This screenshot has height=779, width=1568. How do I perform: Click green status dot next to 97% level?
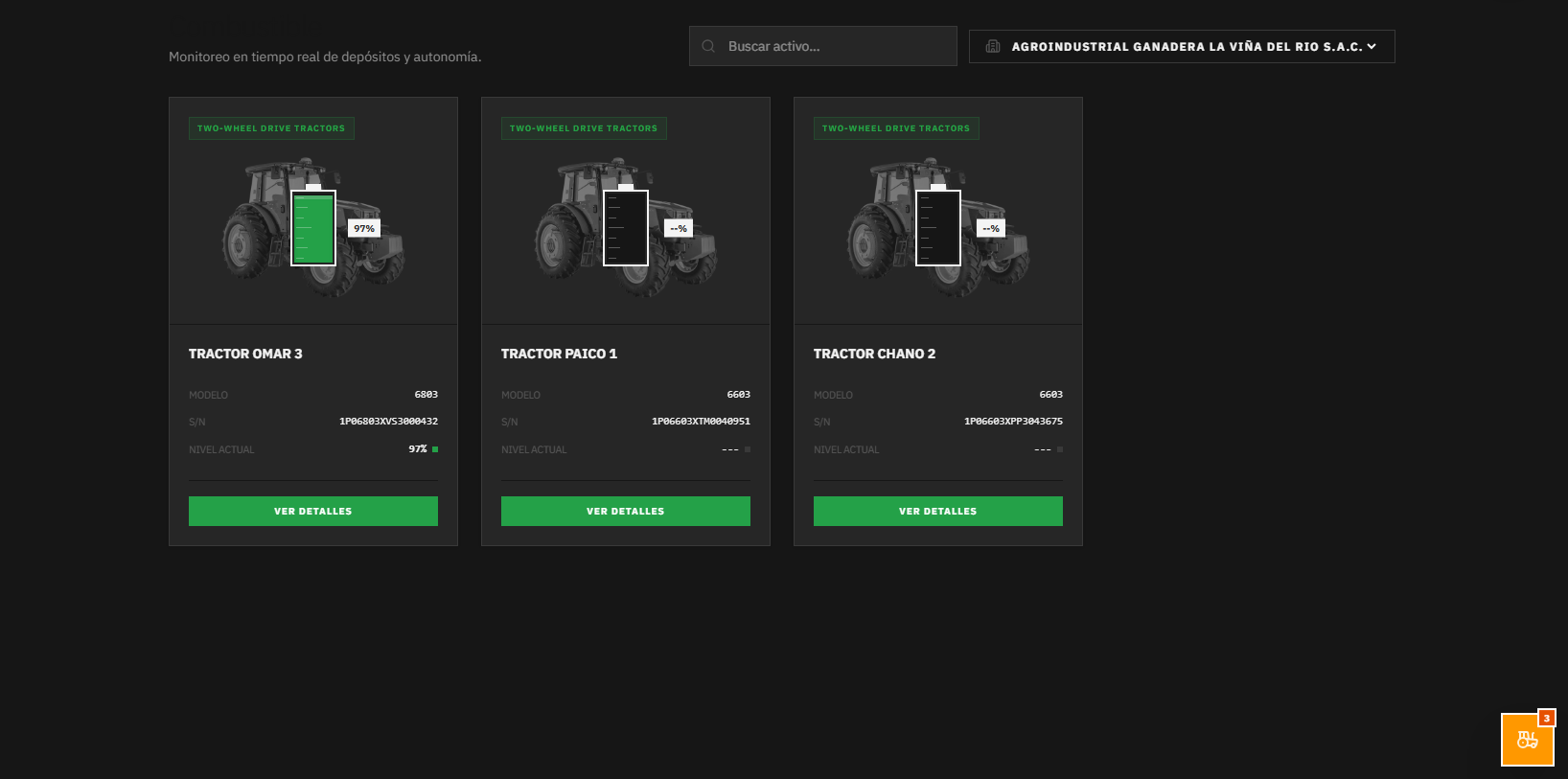pyautogui.click(x=435, y=449)
